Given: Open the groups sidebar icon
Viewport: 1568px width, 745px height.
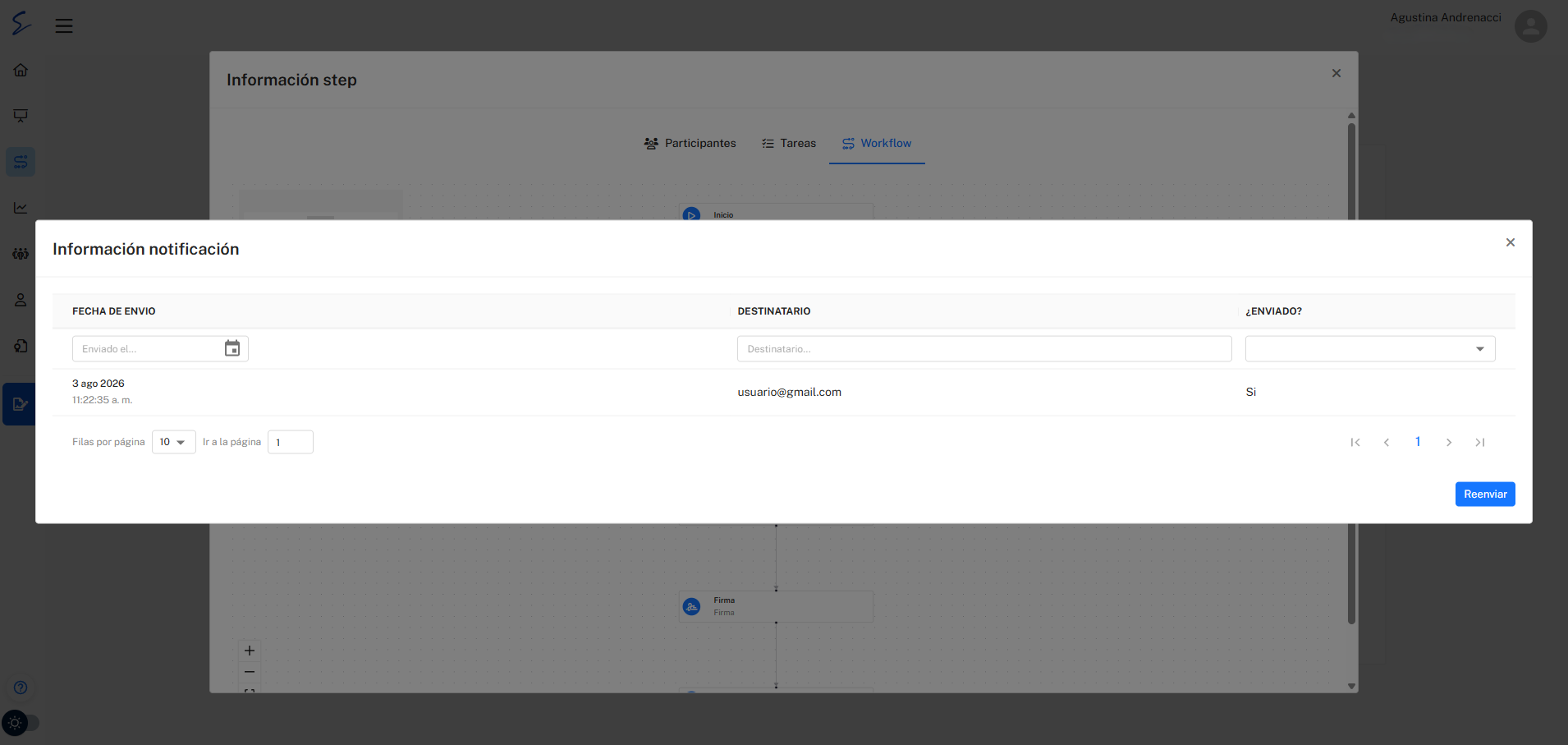Looking at the screenshot, I should 21,254.
